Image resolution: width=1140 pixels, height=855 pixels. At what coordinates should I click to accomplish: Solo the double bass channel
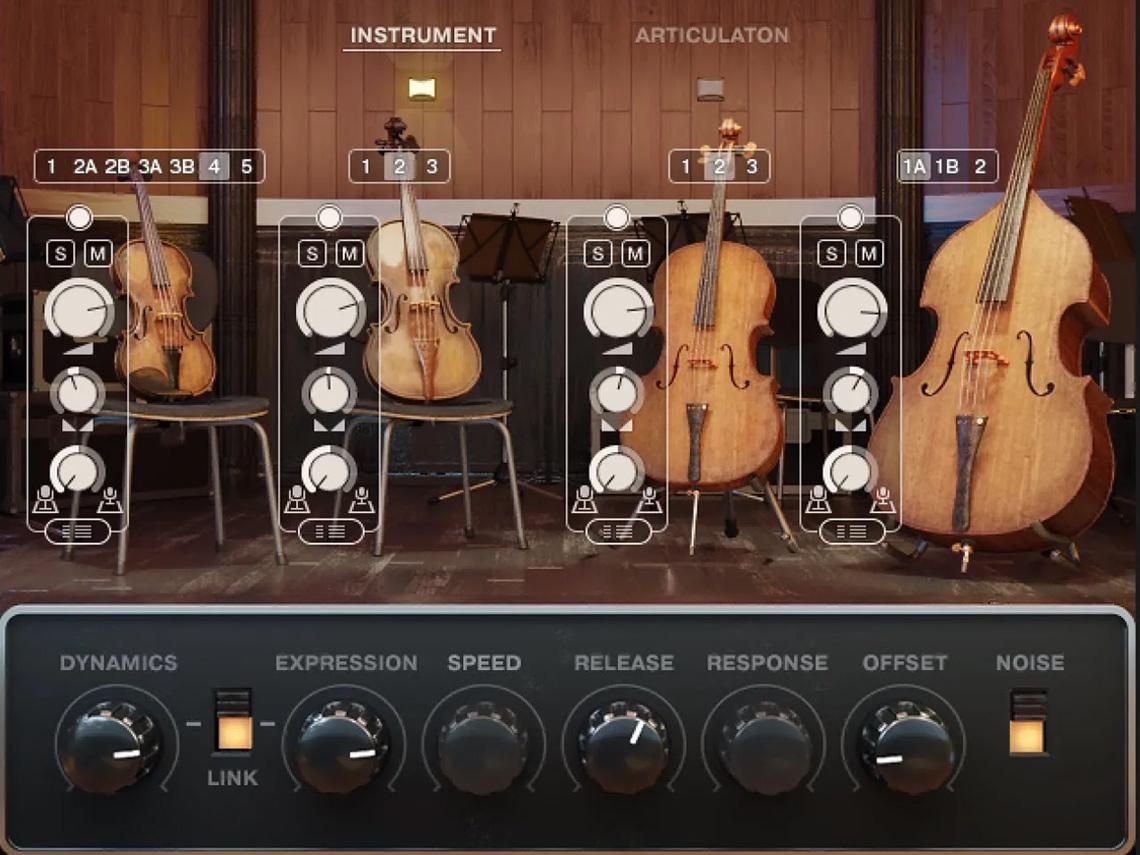[x=832, y=253]
